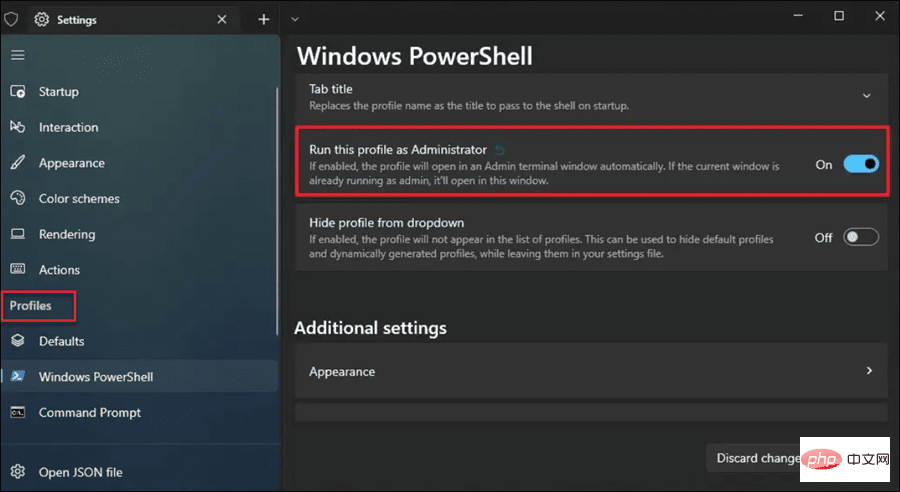Select Windows PowerShell profile in sidebar
This screenshot has width=900, height=492.
[139, 377]
